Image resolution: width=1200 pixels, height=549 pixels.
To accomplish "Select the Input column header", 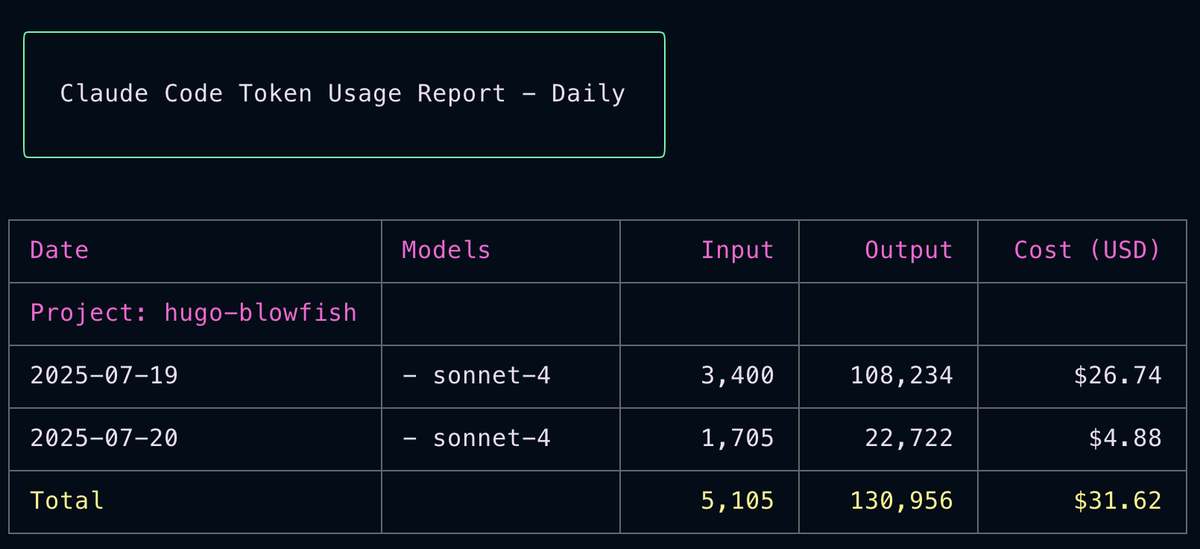I will [737, 250].
